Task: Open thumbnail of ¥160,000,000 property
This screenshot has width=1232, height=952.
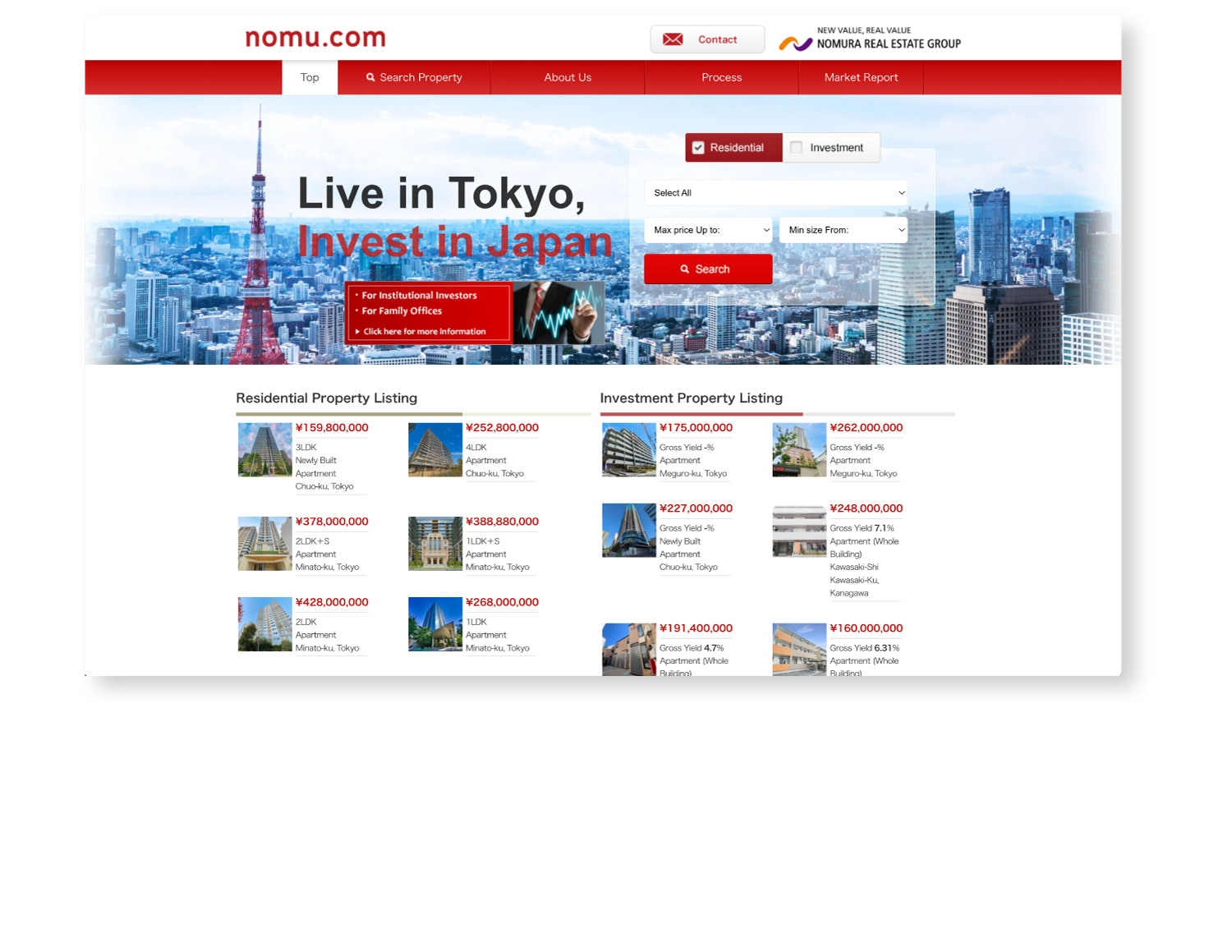Action: click(799, 650)
